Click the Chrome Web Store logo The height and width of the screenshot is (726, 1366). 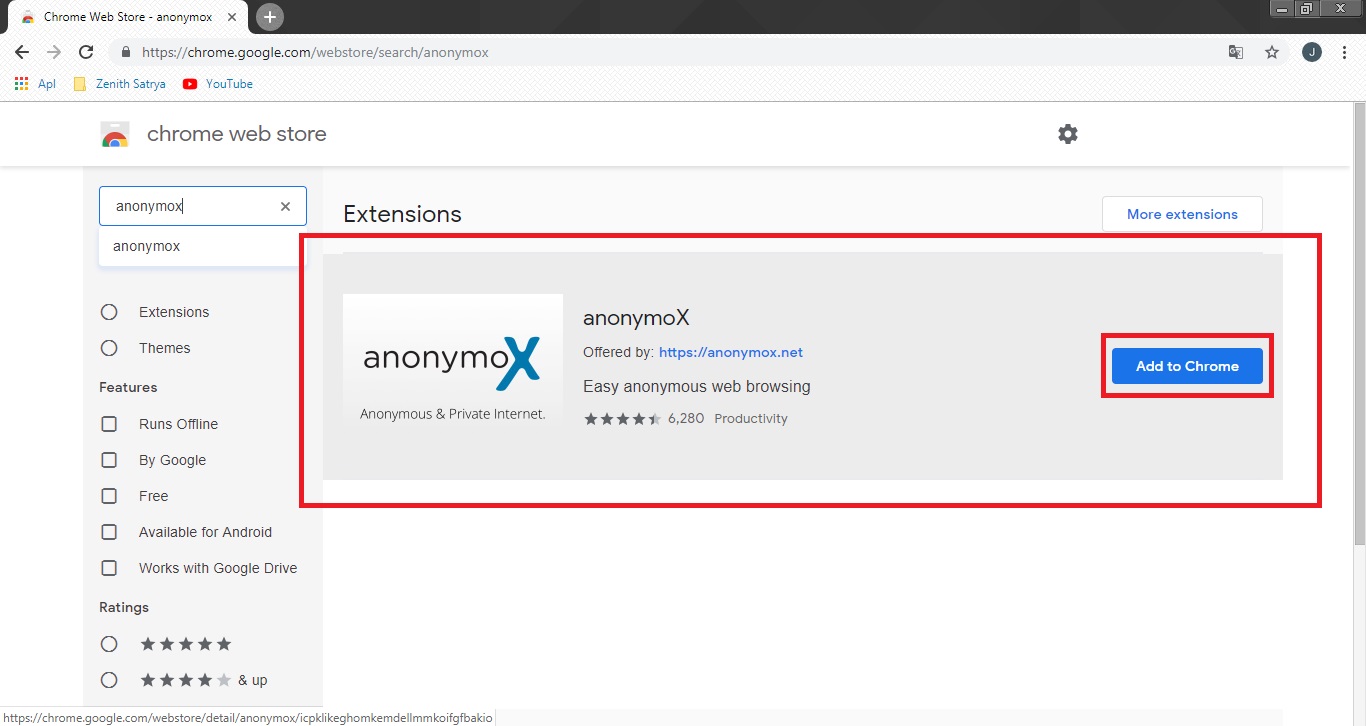coord(115,134)
